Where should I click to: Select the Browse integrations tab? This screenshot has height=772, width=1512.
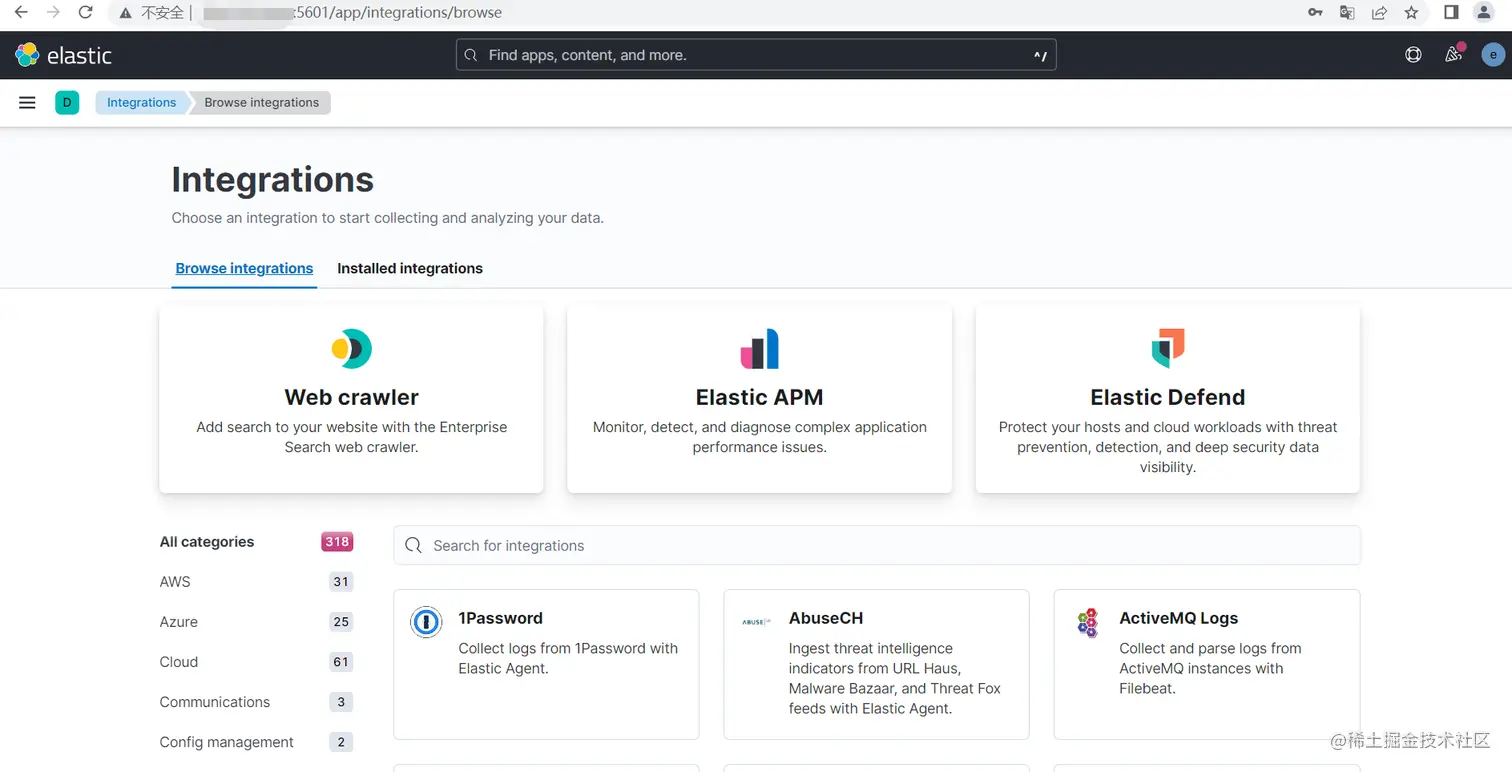point(244,268)
